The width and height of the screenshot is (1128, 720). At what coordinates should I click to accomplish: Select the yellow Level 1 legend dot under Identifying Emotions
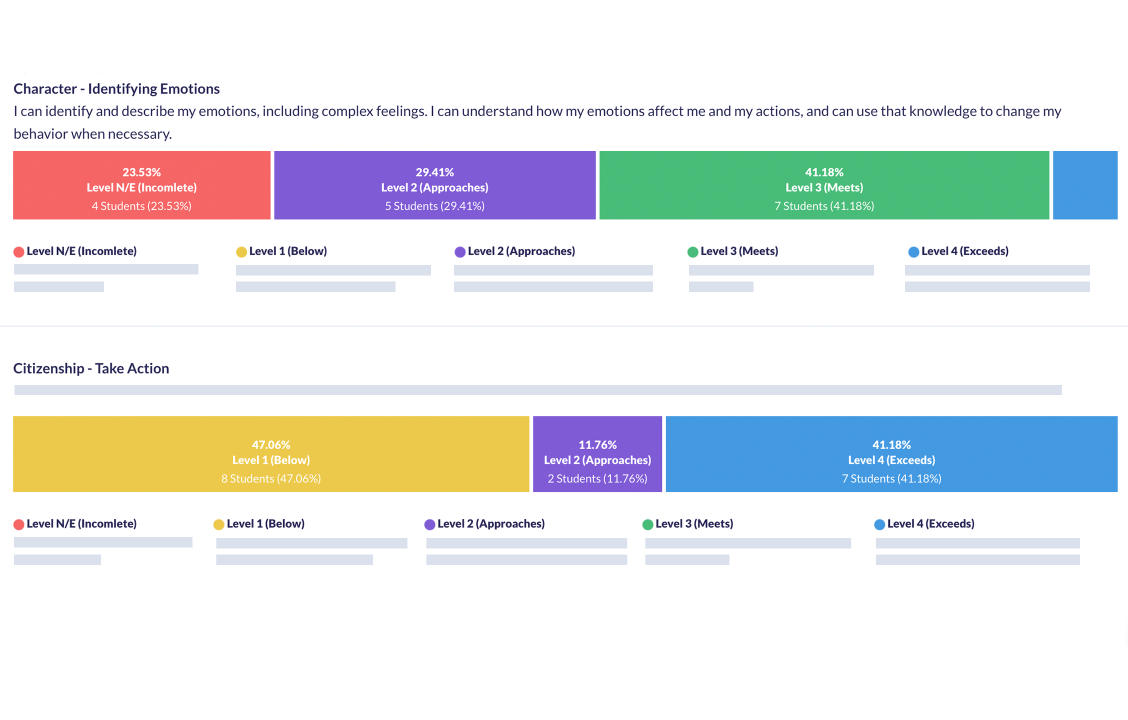click(241, 251)
